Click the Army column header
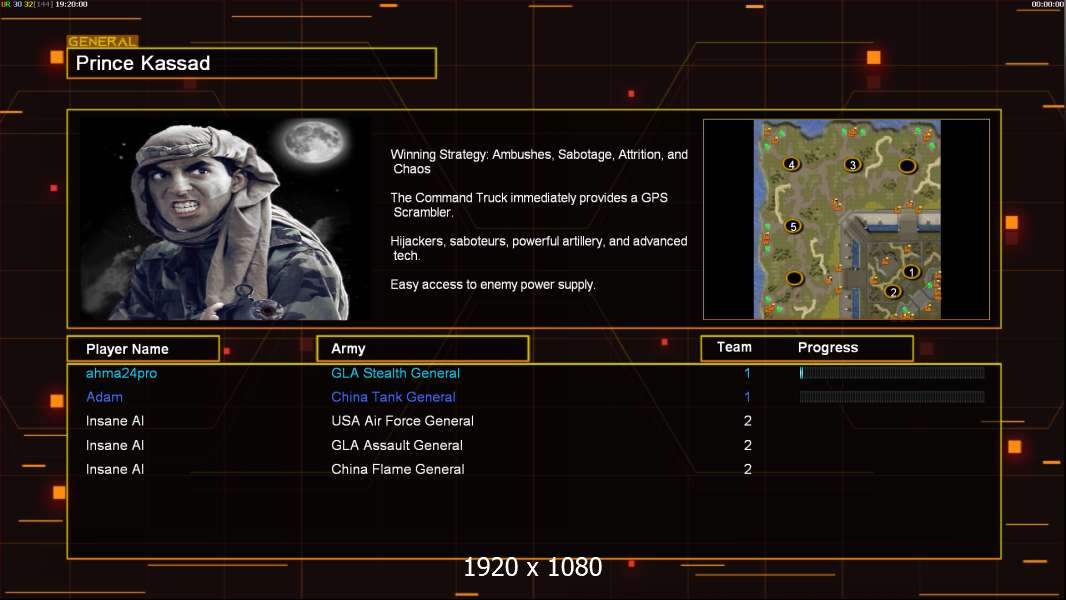The height and width of the screenshot is (600, 1066). (423, 349)
